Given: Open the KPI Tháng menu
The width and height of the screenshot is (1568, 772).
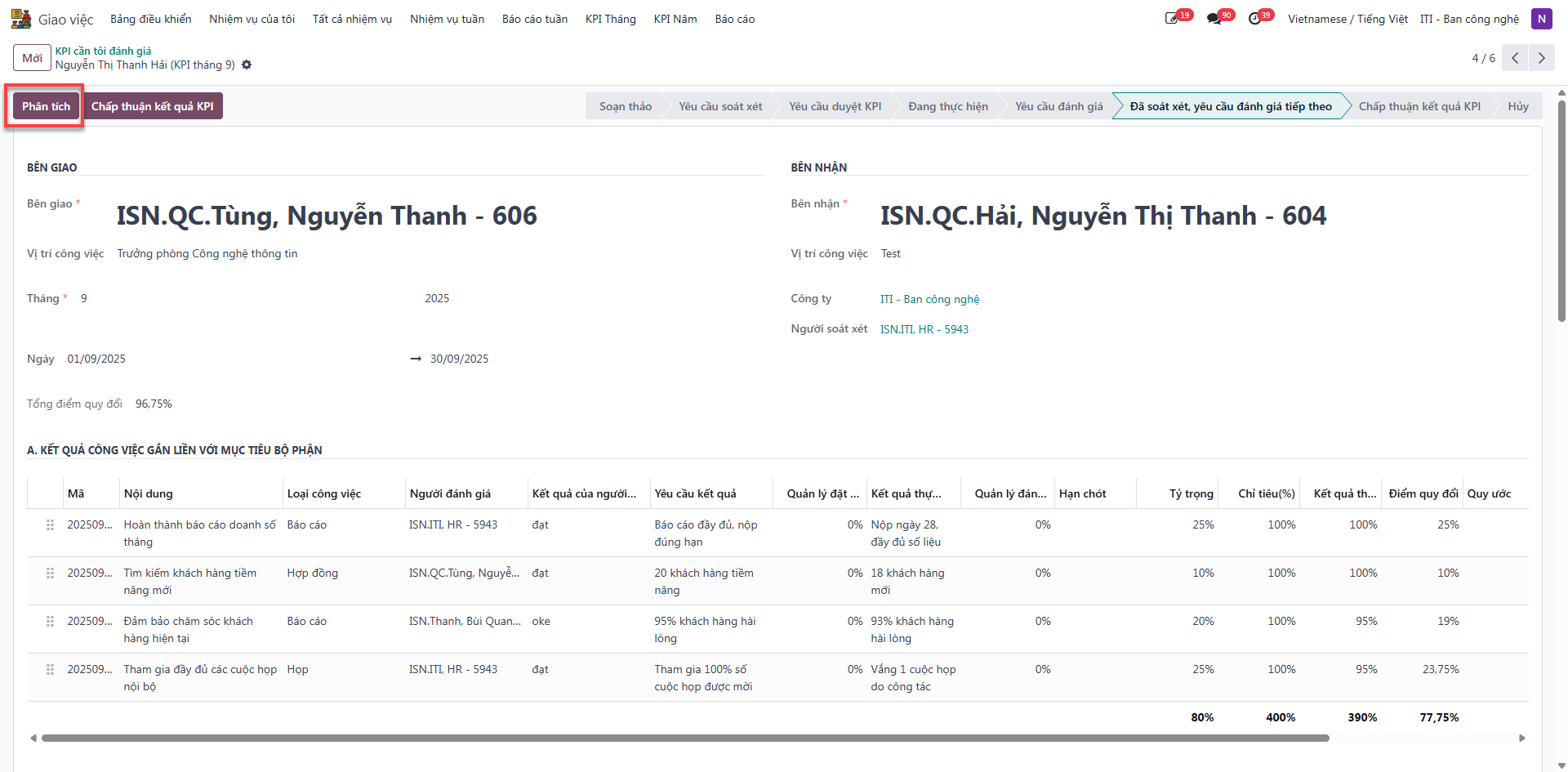Looking at the screenshot, I should pos(610,19).
